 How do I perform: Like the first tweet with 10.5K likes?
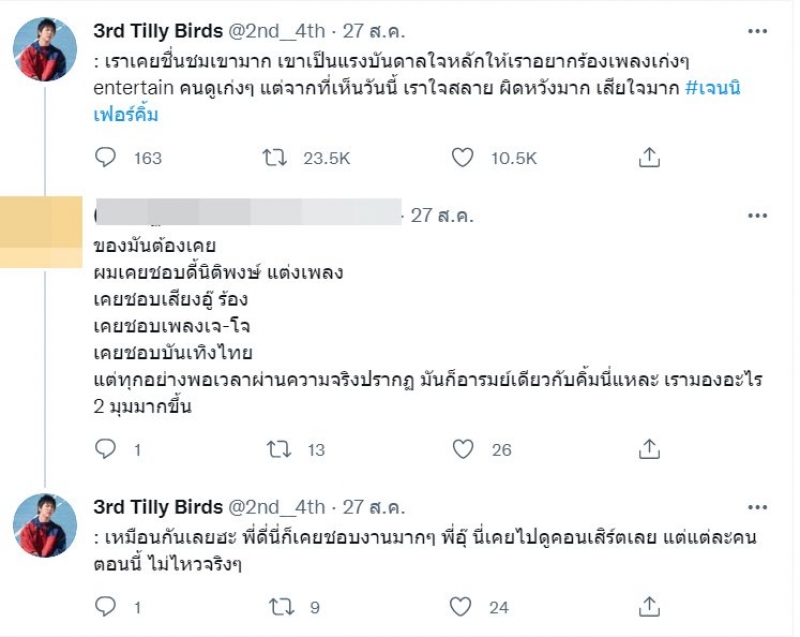coord(463,158)
